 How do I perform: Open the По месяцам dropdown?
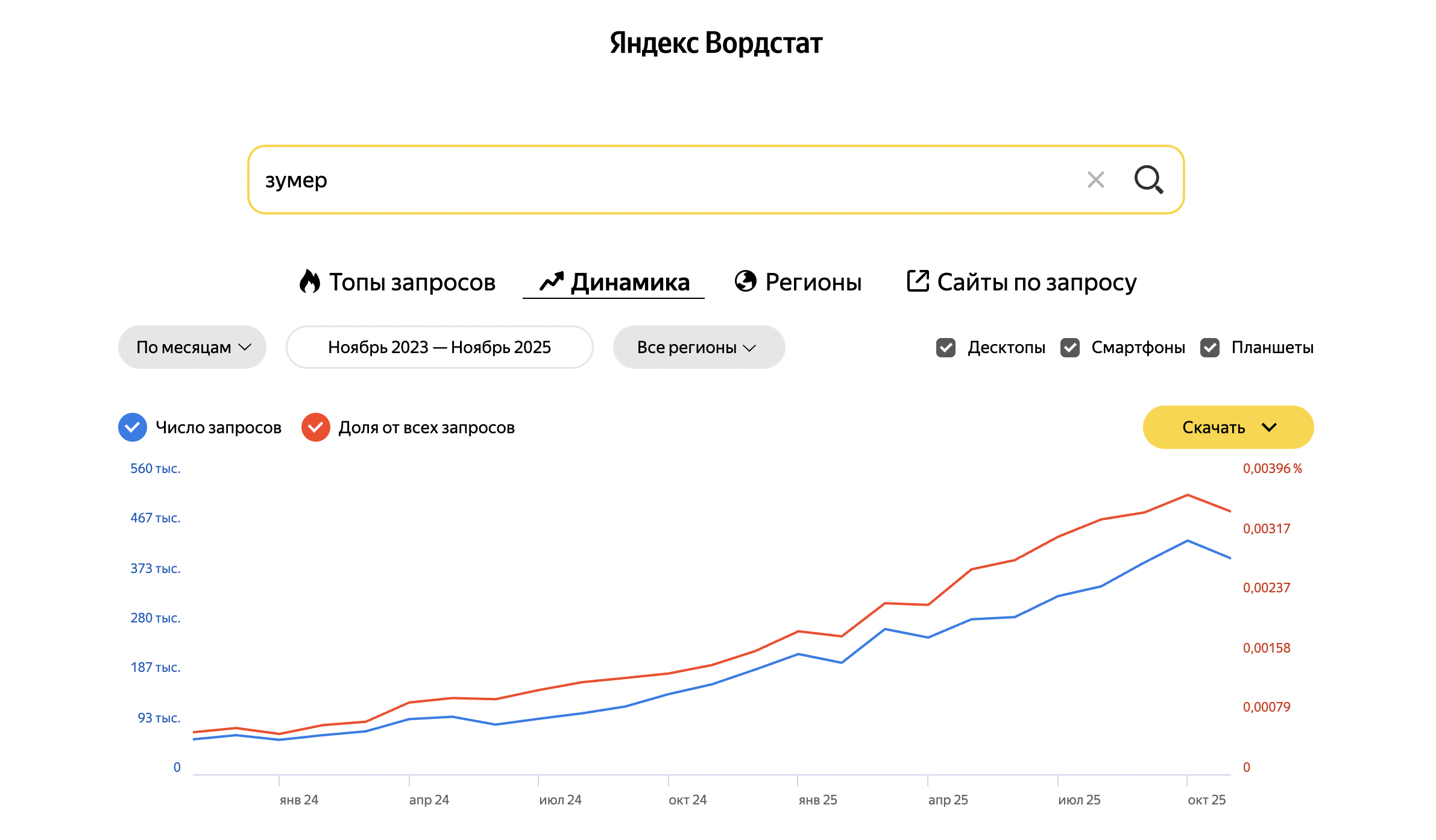pyautogui.click(x=192, y=348)
